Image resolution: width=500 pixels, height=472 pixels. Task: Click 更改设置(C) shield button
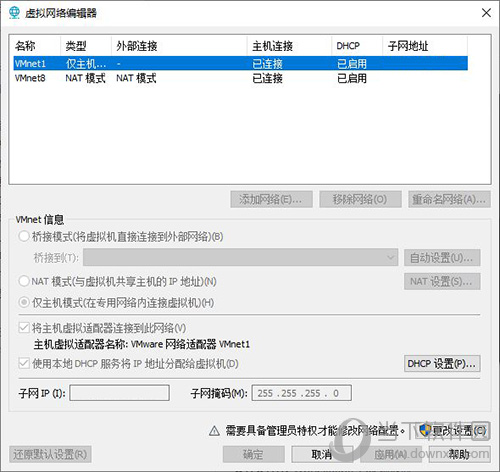point(452,431)
